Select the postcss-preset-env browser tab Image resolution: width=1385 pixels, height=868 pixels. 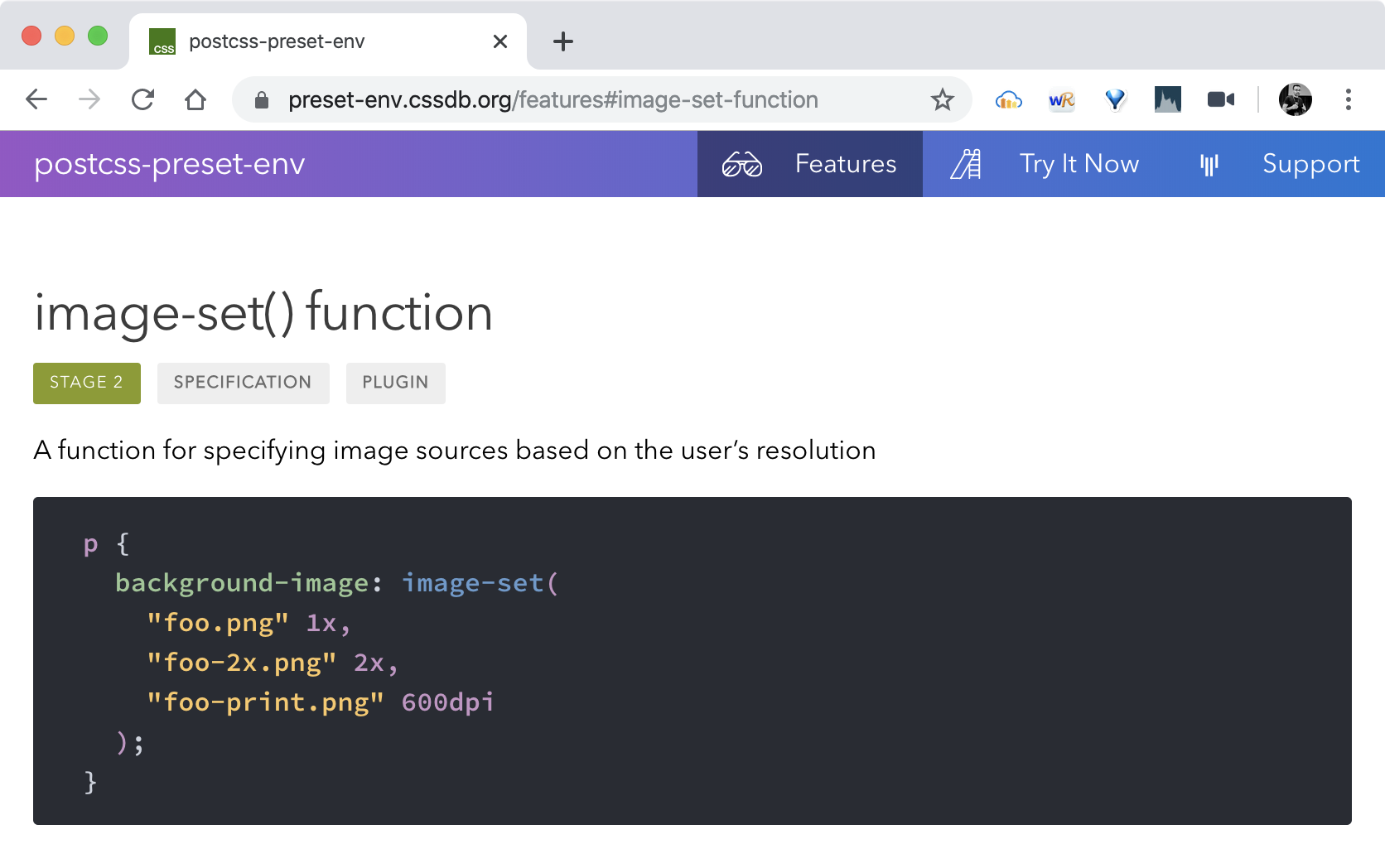tap(328, 41)
